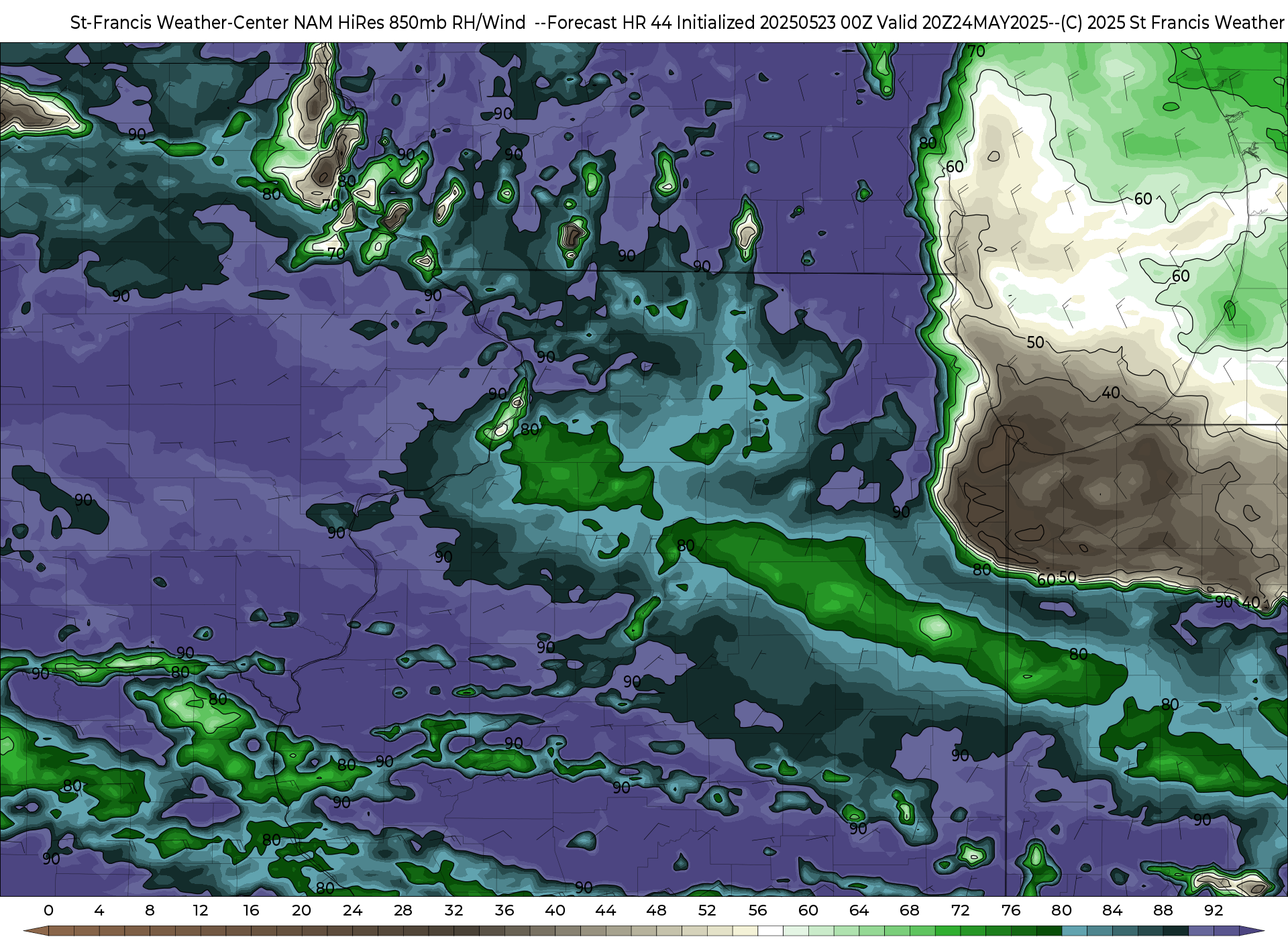
Task: Click the white swatch in the colorbar
Action: click(770, 932)
